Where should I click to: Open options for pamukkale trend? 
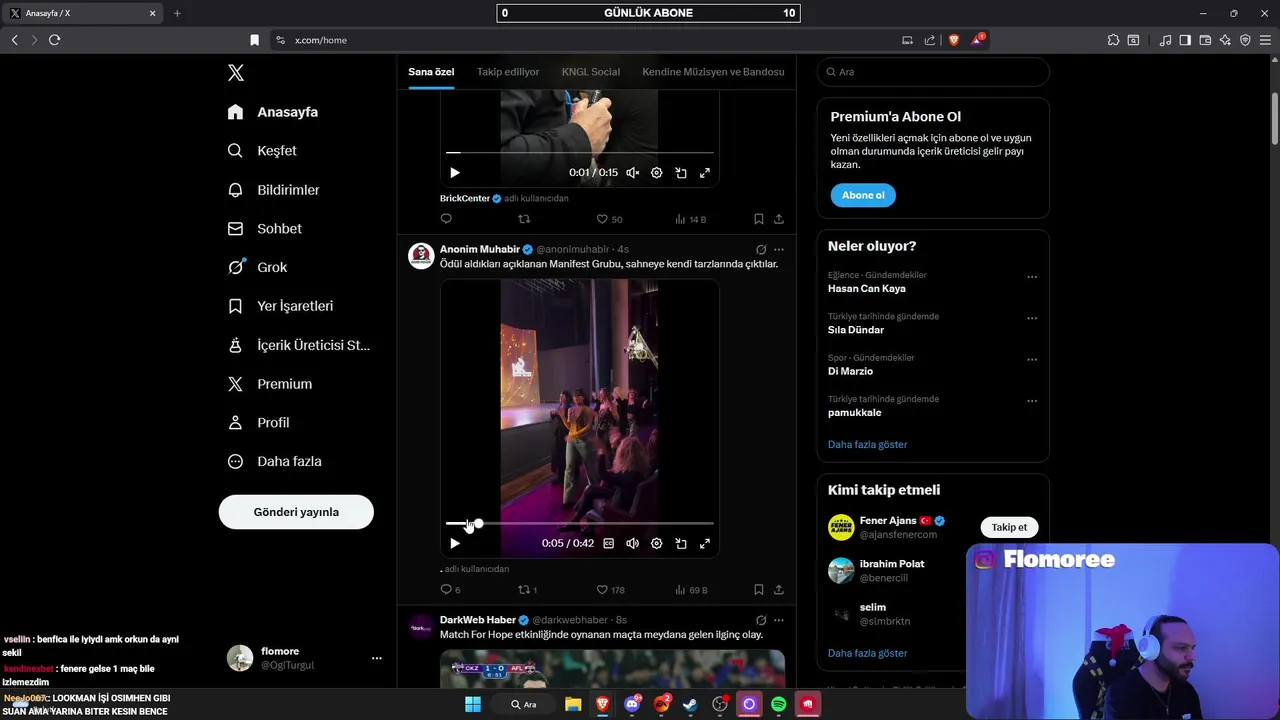1032,401
